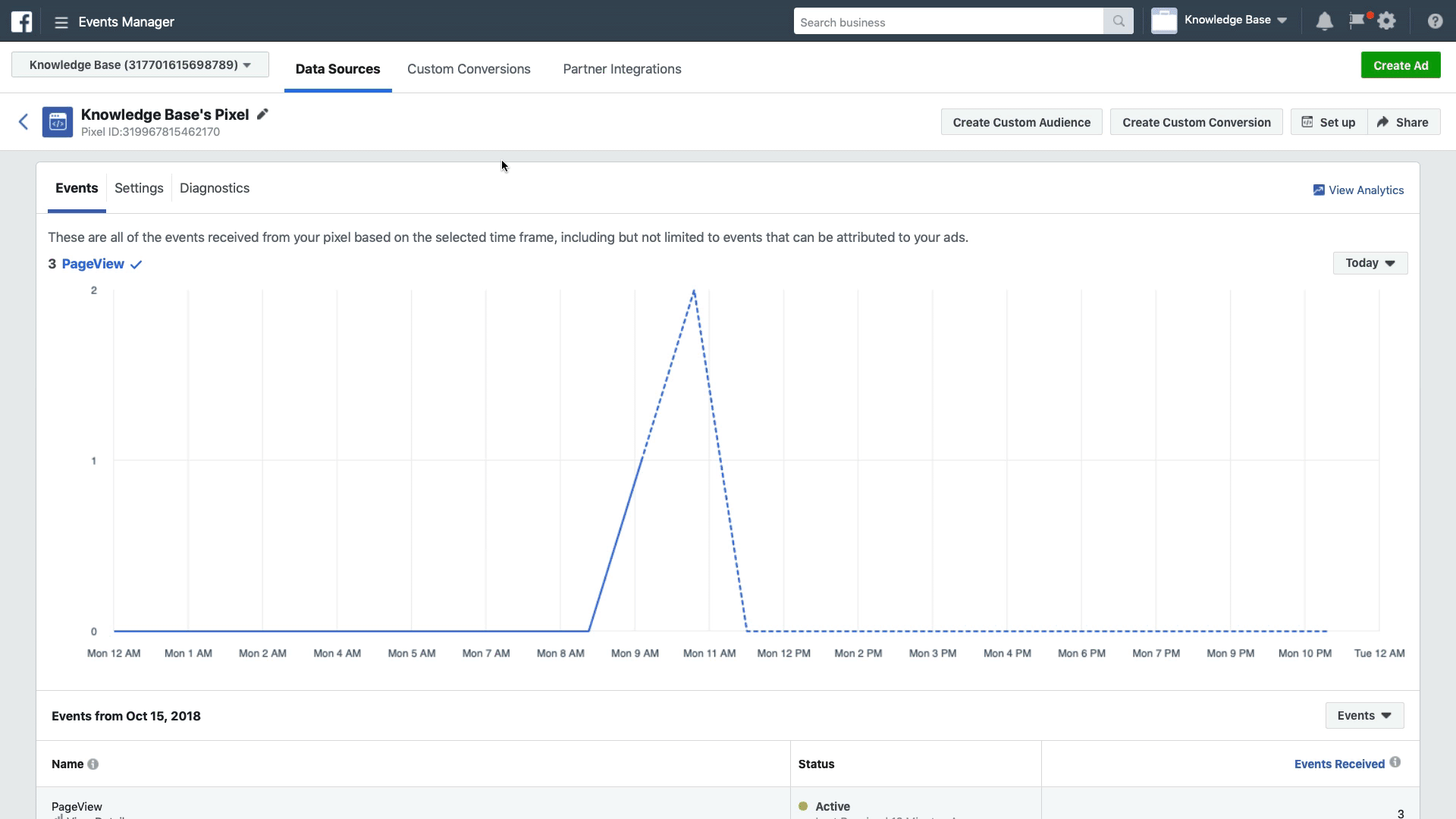Toggle the PageView event checkmark
Viewport: 1456px width, 819px height.
click(136, 265)
